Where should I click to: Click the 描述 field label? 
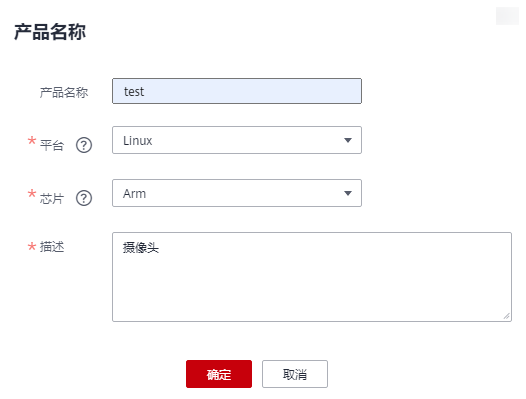(52, 247)
